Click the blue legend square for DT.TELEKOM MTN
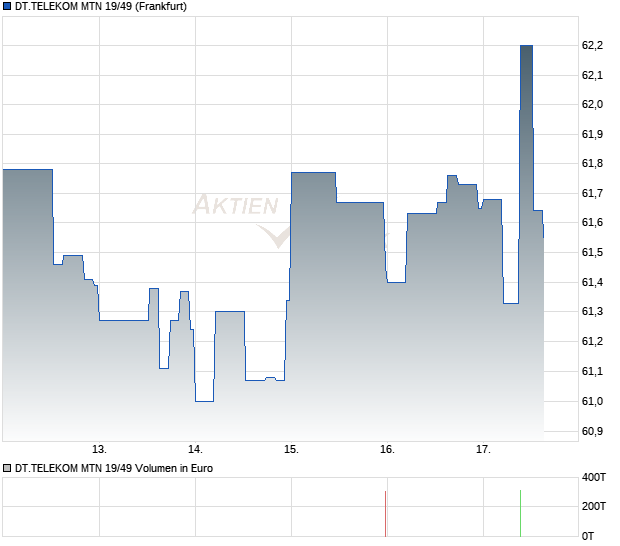Image resolution: width=620 pixels, height=546 pixels. [7, 6]
